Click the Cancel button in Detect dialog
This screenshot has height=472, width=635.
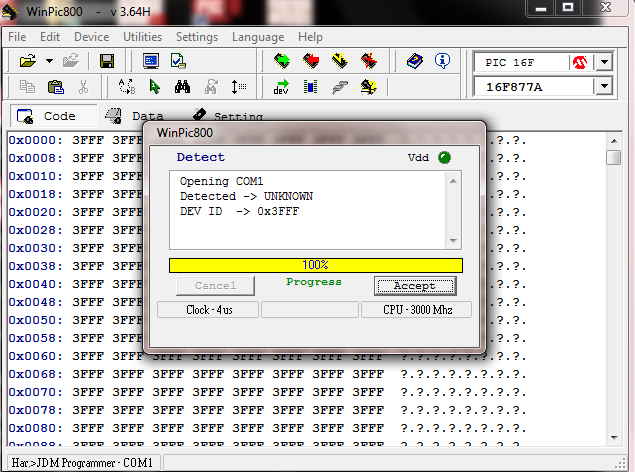pyautogui.click(x=215, y=286)
